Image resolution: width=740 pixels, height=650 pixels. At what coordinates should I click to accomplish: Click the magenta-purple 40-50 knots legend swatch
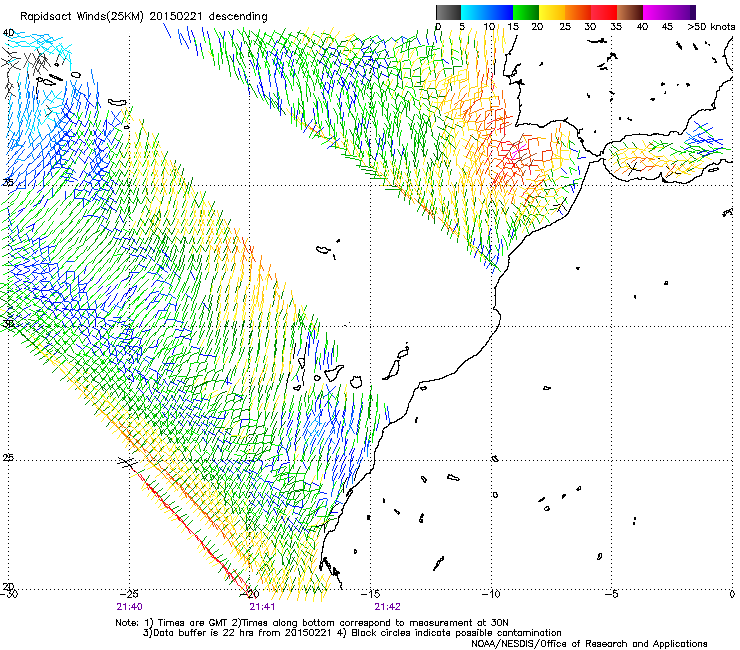[x=669, y=12]
